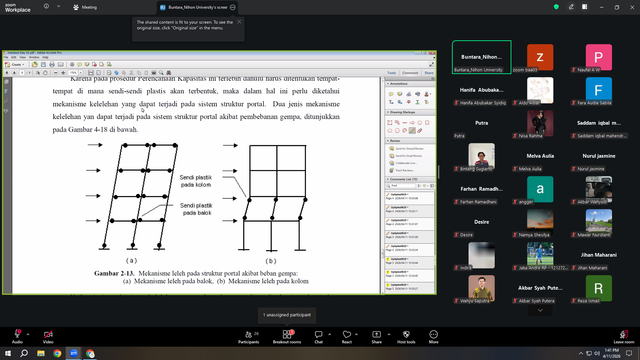Open Breakout rooms

[287, 336]
